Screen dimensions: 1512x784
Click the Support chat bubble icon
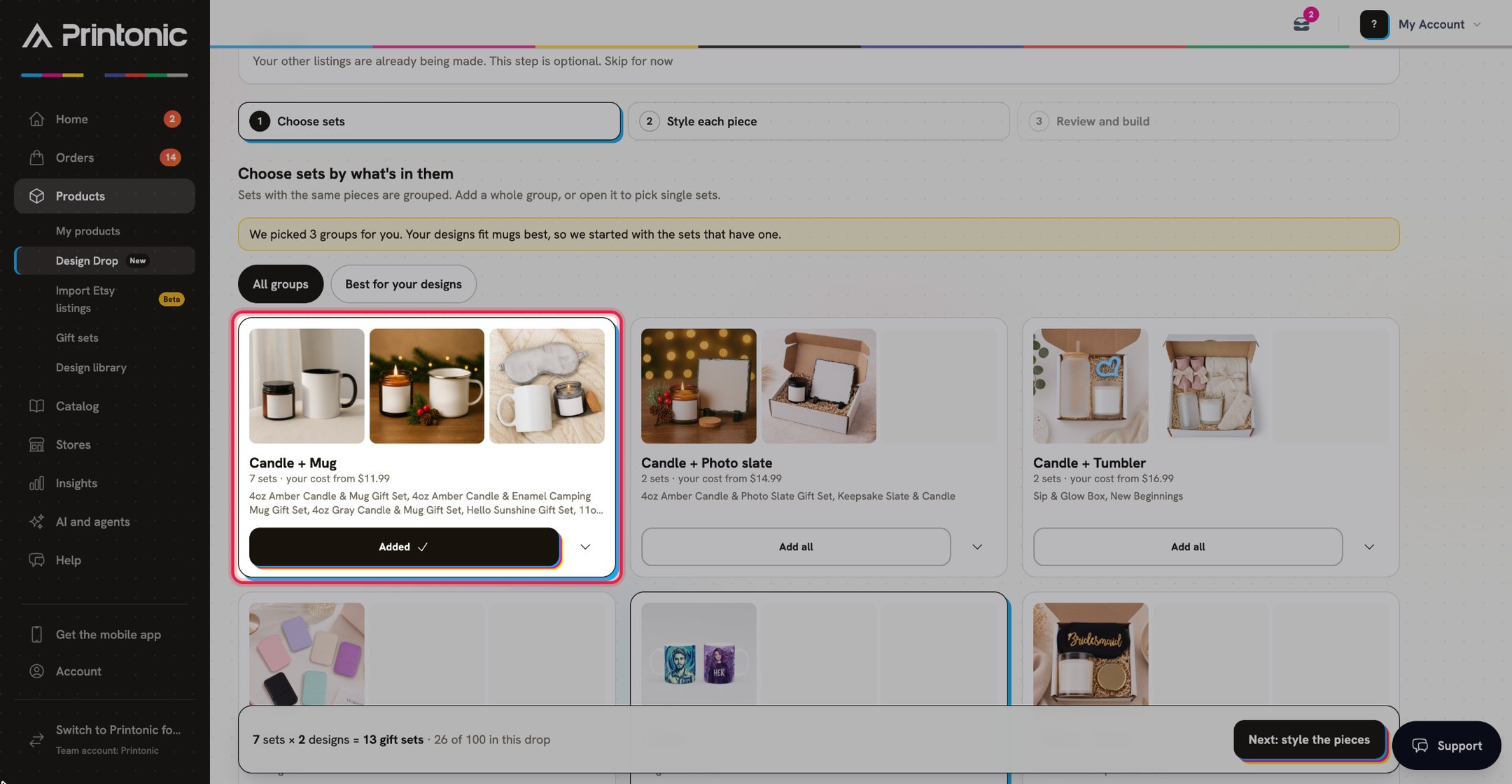point(1420,745)
